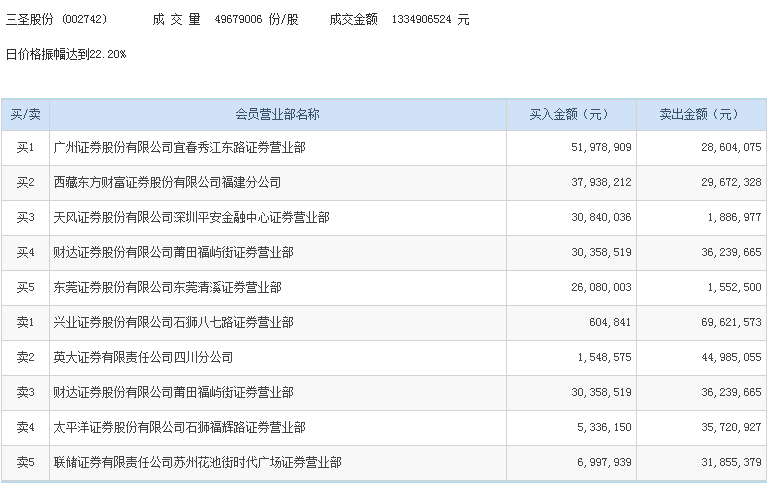Click 联储证券有限责任公司苏州花池街时代广场证券营业部

point(198,463)
